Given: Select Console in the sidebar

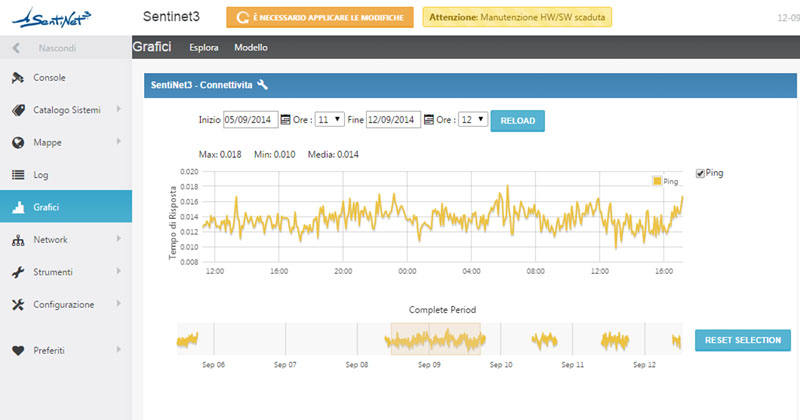Looking at the screenshot, I should click(x=66, y=78).
